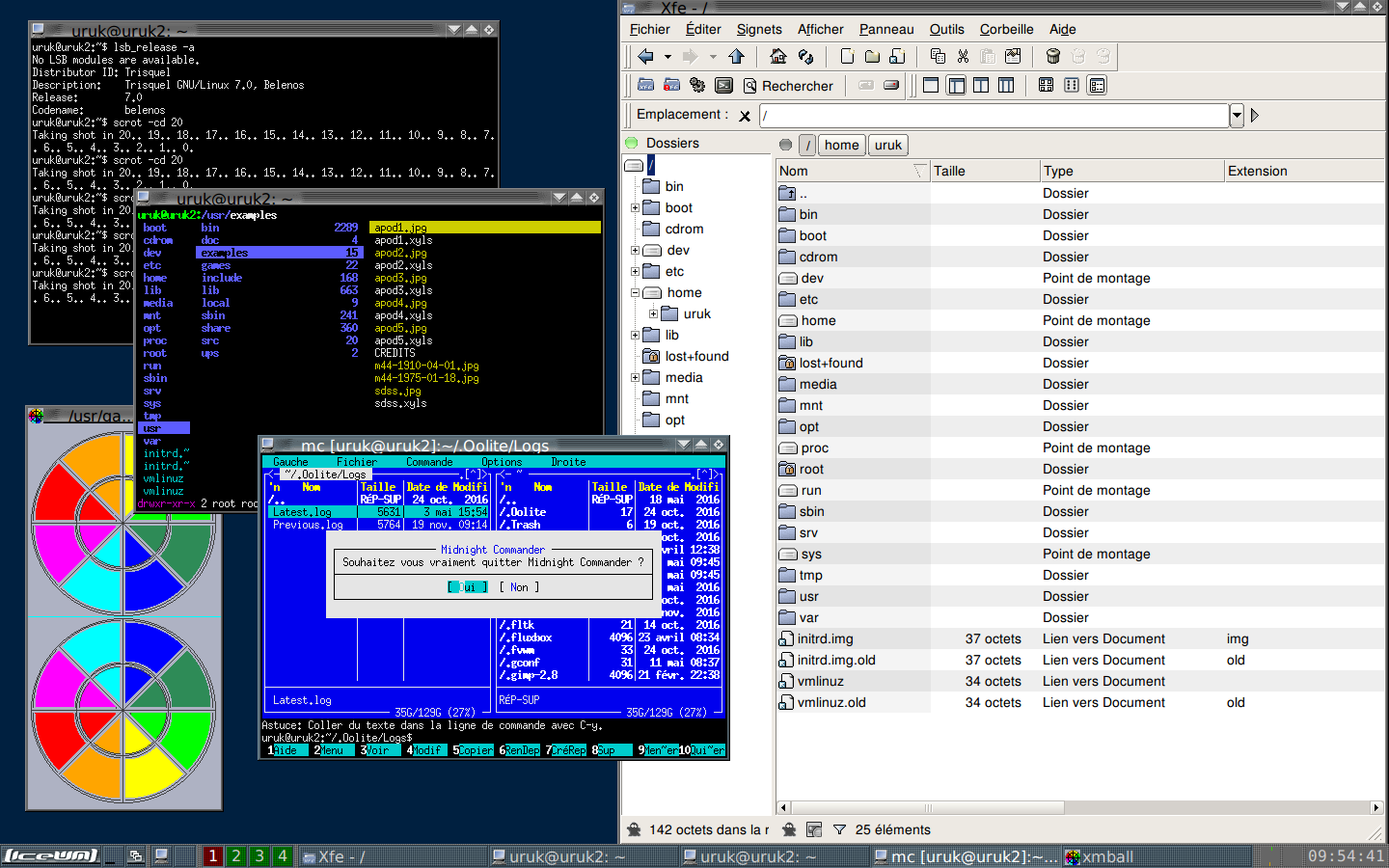Open a new root Xfe window
Screen dimensions: 1389x868
pyautogui.click(x=672, y=85)
